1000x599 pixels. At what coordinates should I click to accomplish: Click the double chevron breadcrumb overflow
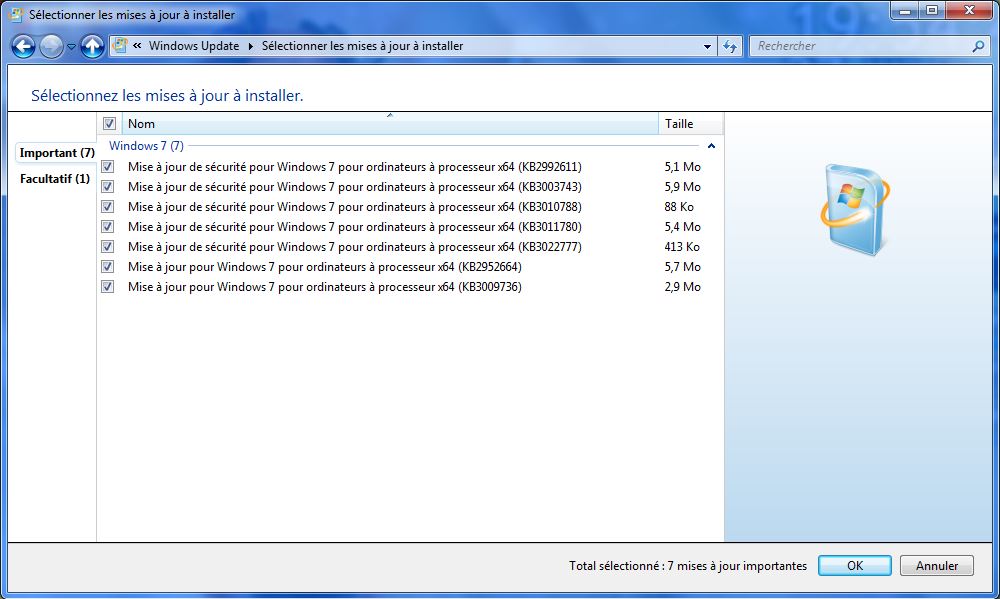tap(137, 45)
